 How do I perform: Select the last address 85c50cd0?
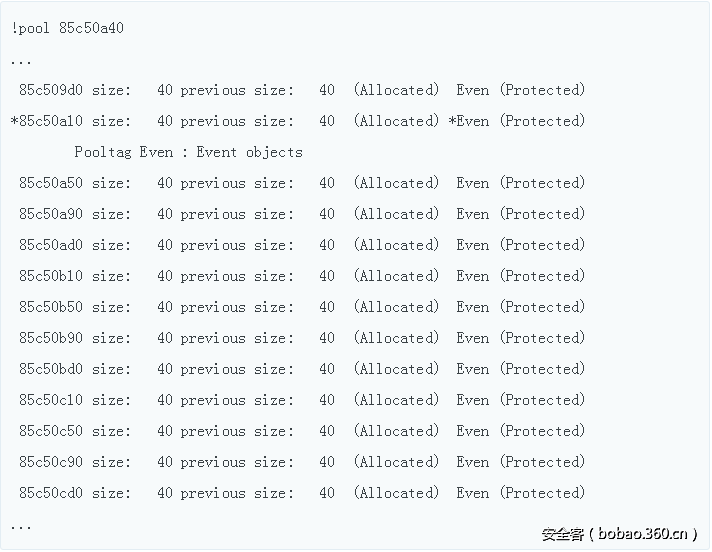click(x=50, y=493)
